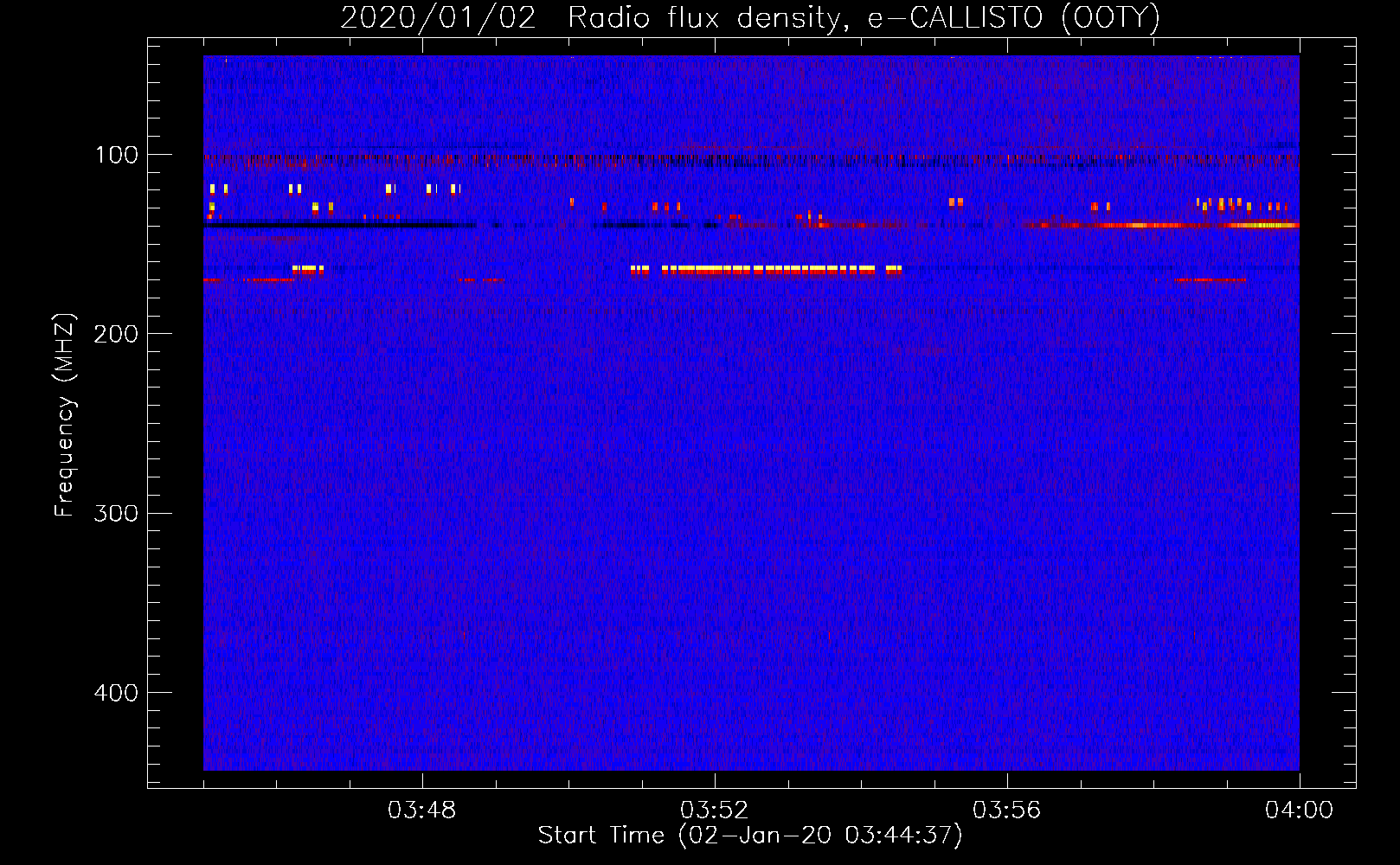Image resolution: width=1400 pixels, height=865 pixels.
Task: Click the 03:48 time tick label
Action: pos(422,811)
